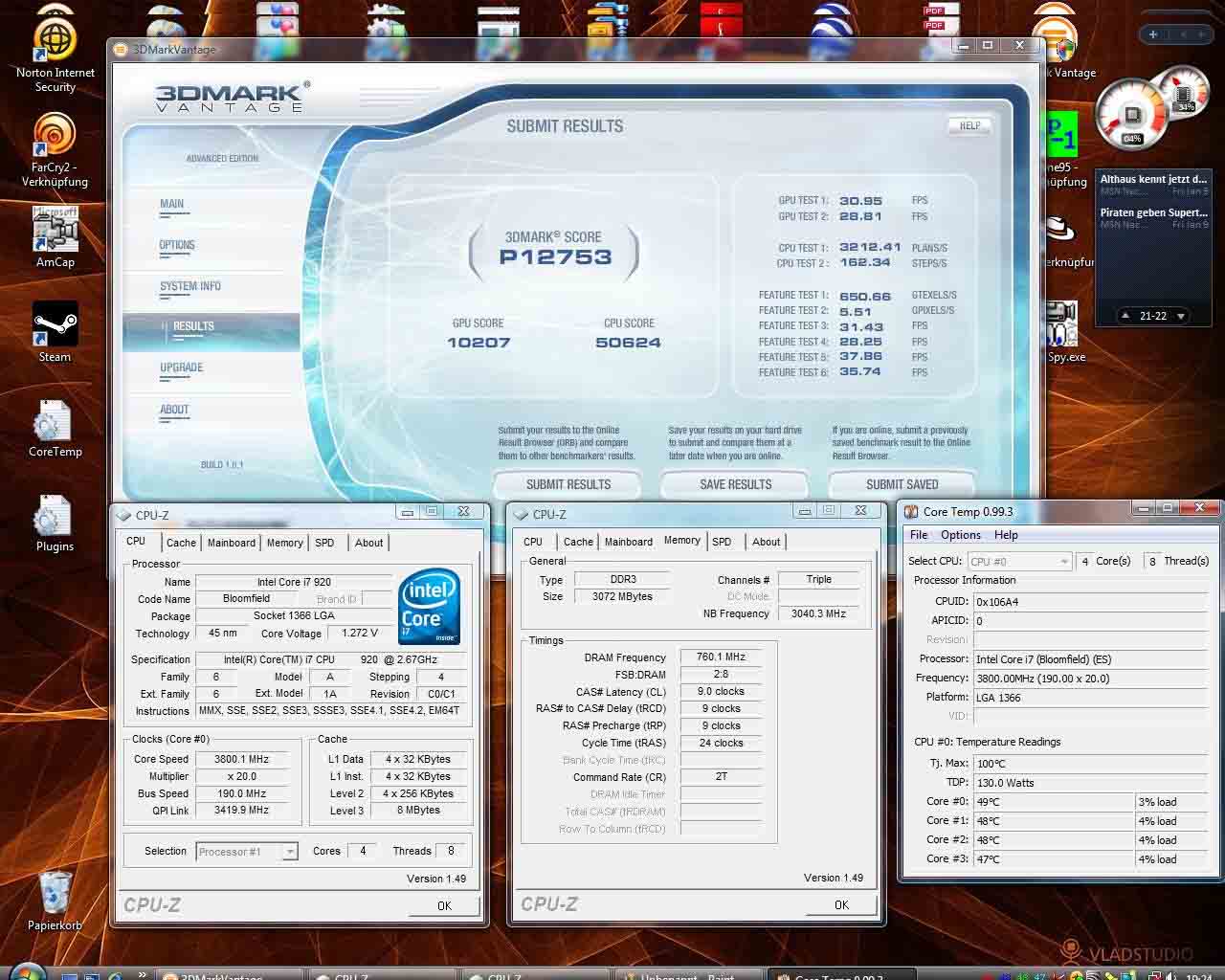This screenshot has width=1225, height=980.
Task: Open About tab in CPU-Z Memory window
Action: [x=766, y=542]
